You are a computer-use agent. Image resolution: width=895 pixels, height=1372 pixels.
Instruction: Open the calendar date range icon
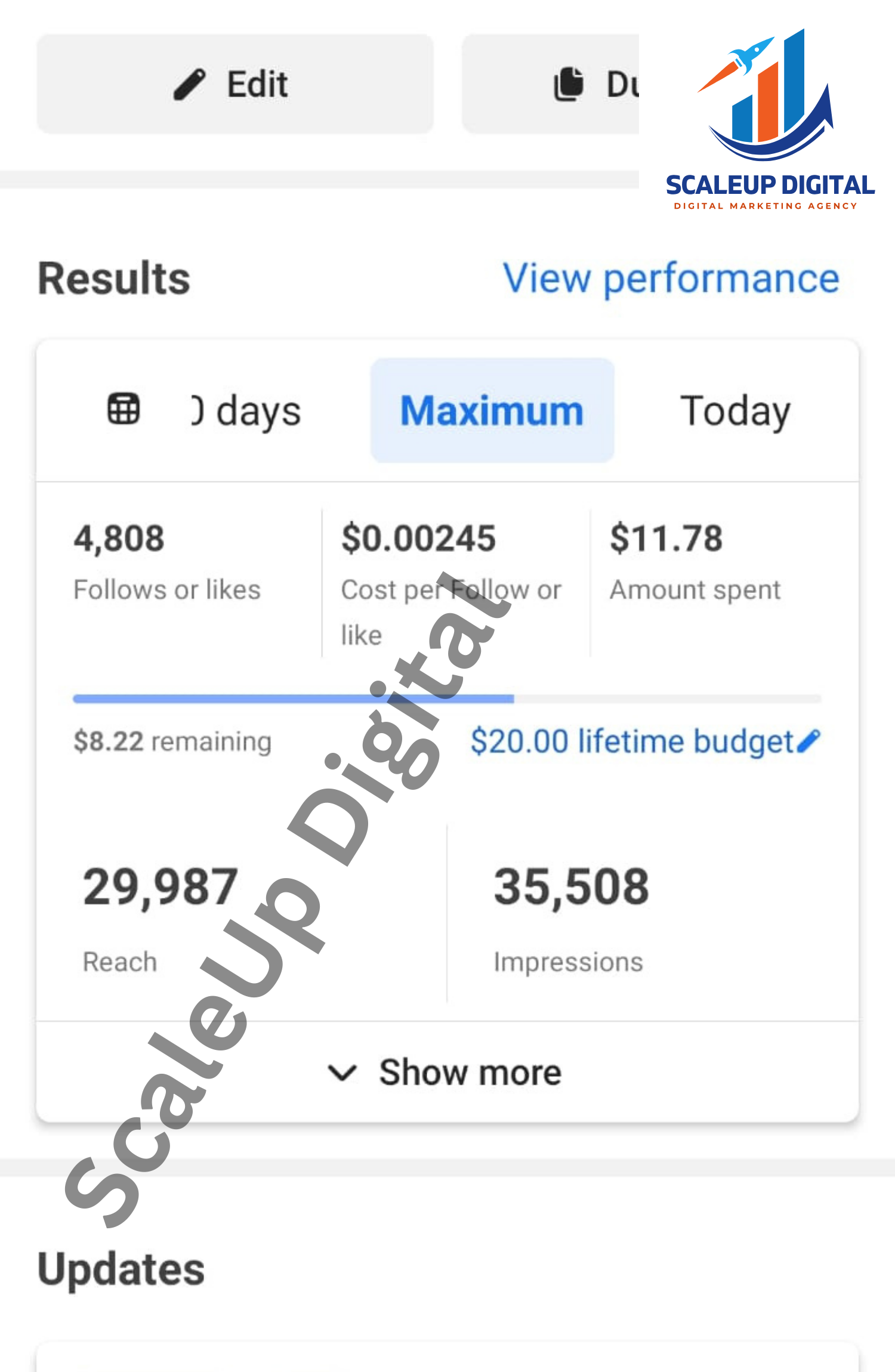(124, 410)
